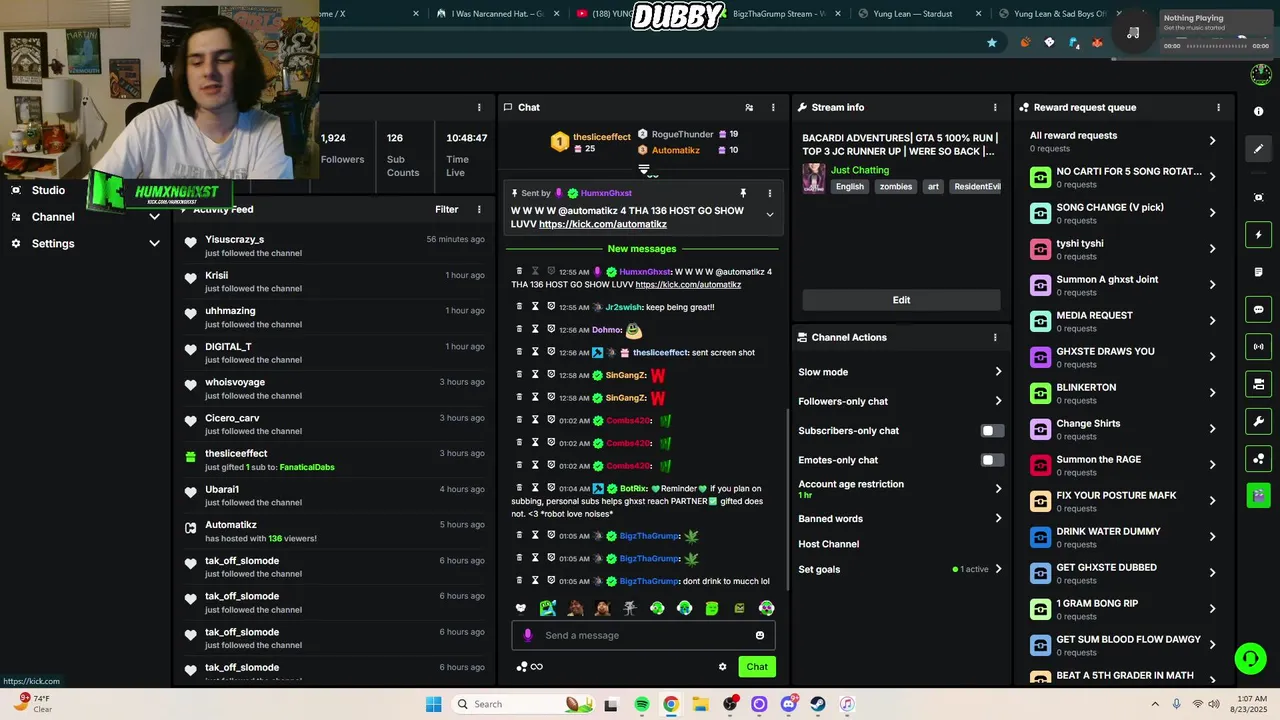Image resolution: width=1280 pixels, height=720 pixels.
Task: Delete Jr2swish's message with trash icon
Action: click(519, 307)
